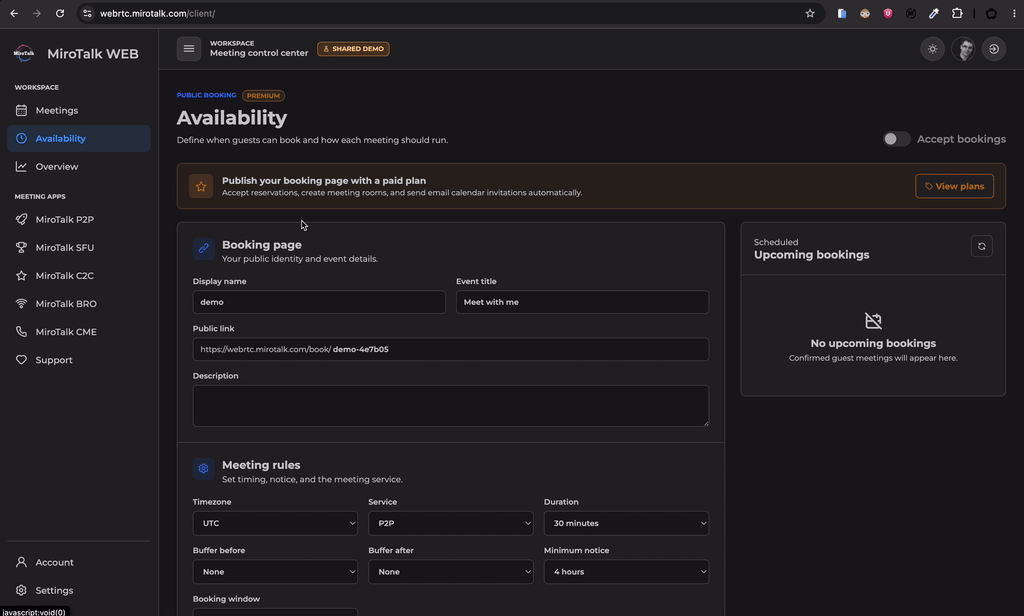Switch theme with the sun icon

(x=933, y=49)
